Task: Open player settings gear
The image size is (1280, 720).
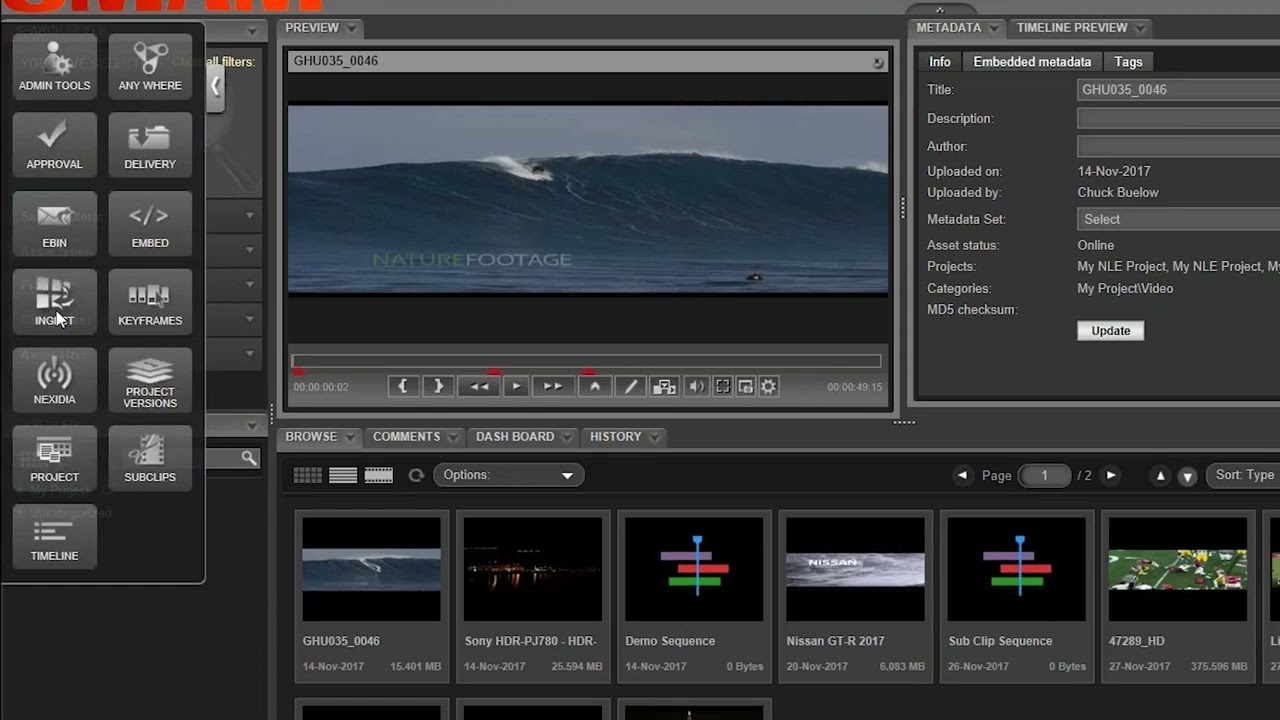Action: coord(768,386)
